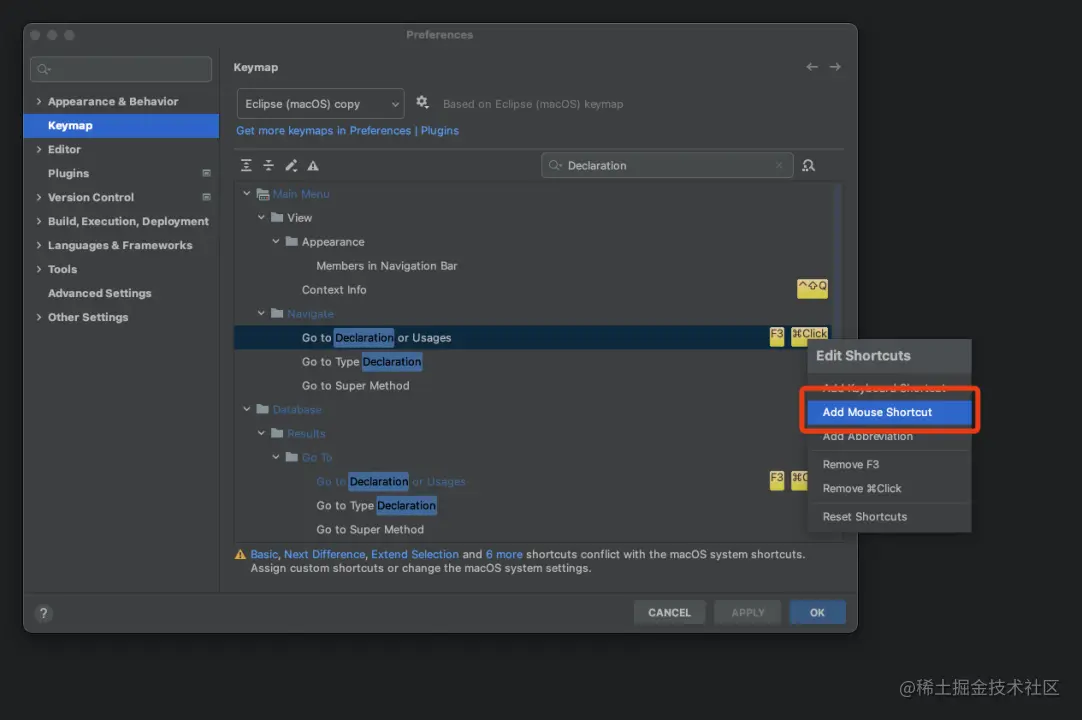Click the Collapse All tree icon

coord(268,166)
